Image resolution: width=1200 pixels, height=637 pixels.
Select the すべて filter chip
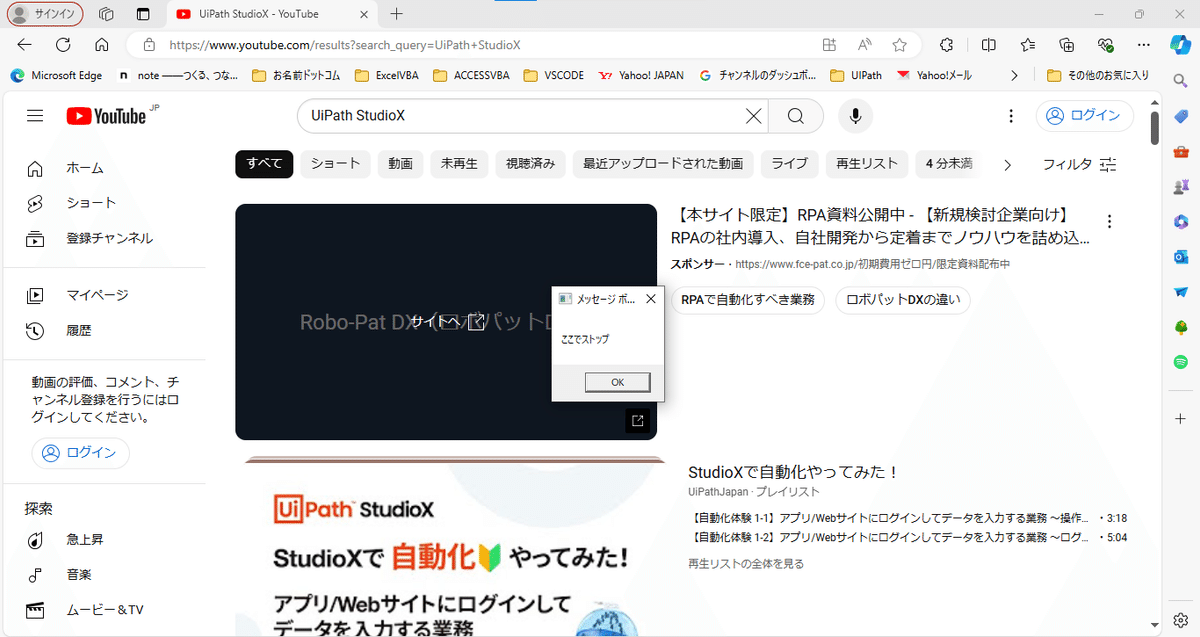point(264,164)
